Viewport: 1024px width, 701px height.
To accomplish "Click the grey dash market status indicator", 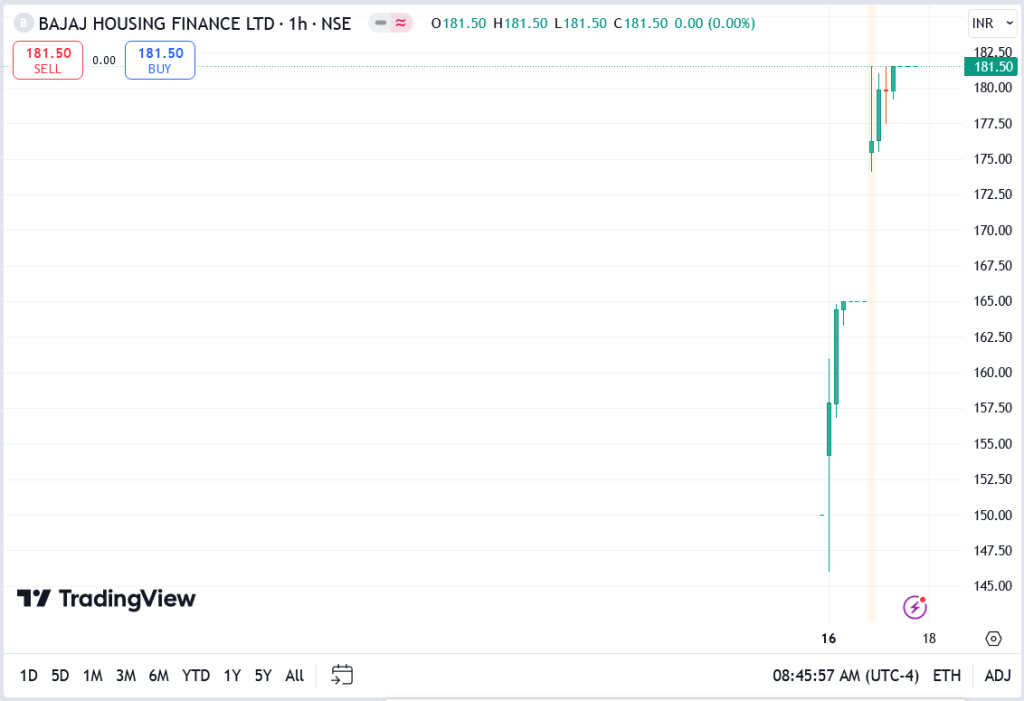I will click(x=380, y=23).
